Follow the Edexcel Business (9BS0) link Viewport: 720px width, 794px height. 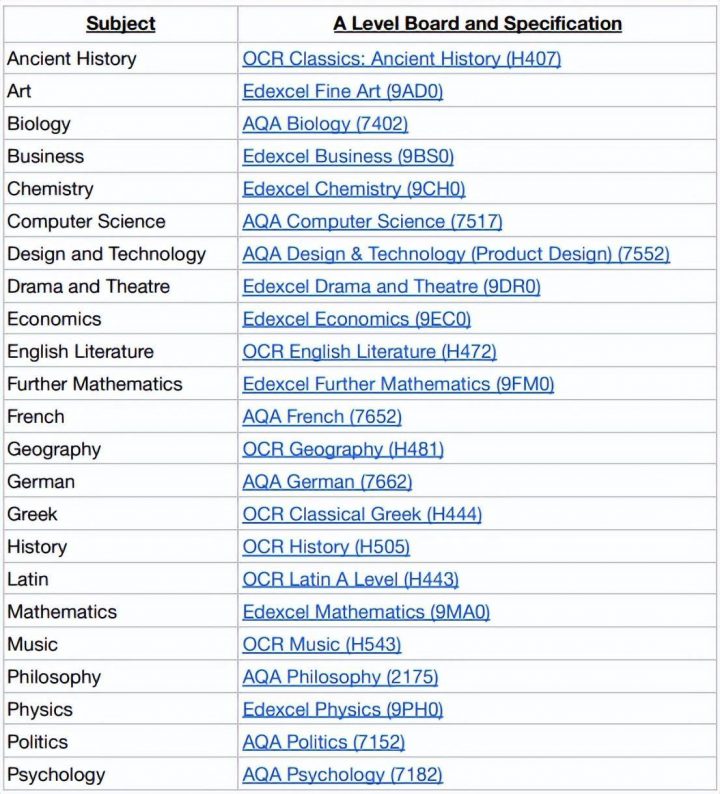point(346,156)
